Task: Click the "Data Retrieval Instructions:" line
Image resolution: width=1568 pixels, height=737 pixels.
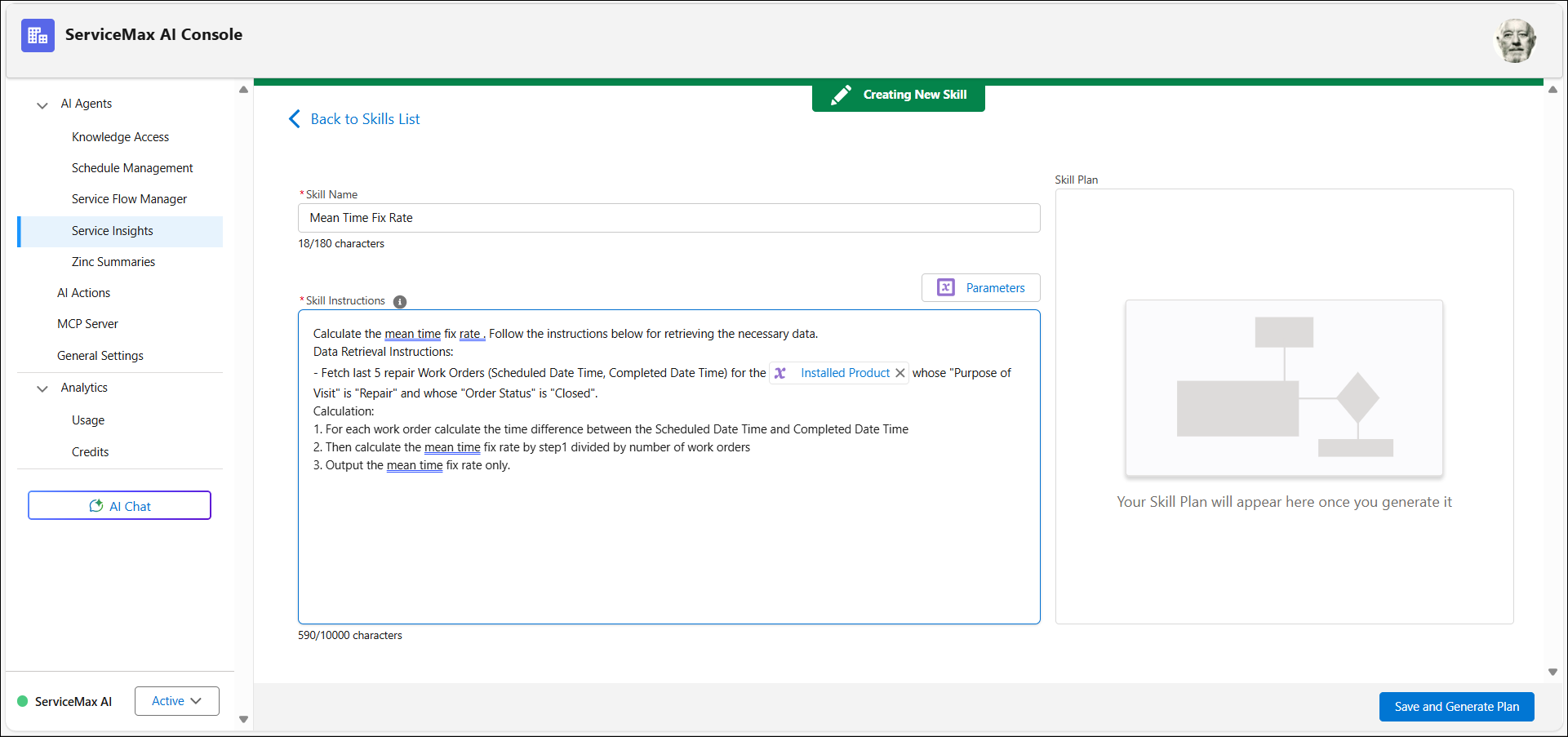Action: pyautogui.click(x=383, y=352)
